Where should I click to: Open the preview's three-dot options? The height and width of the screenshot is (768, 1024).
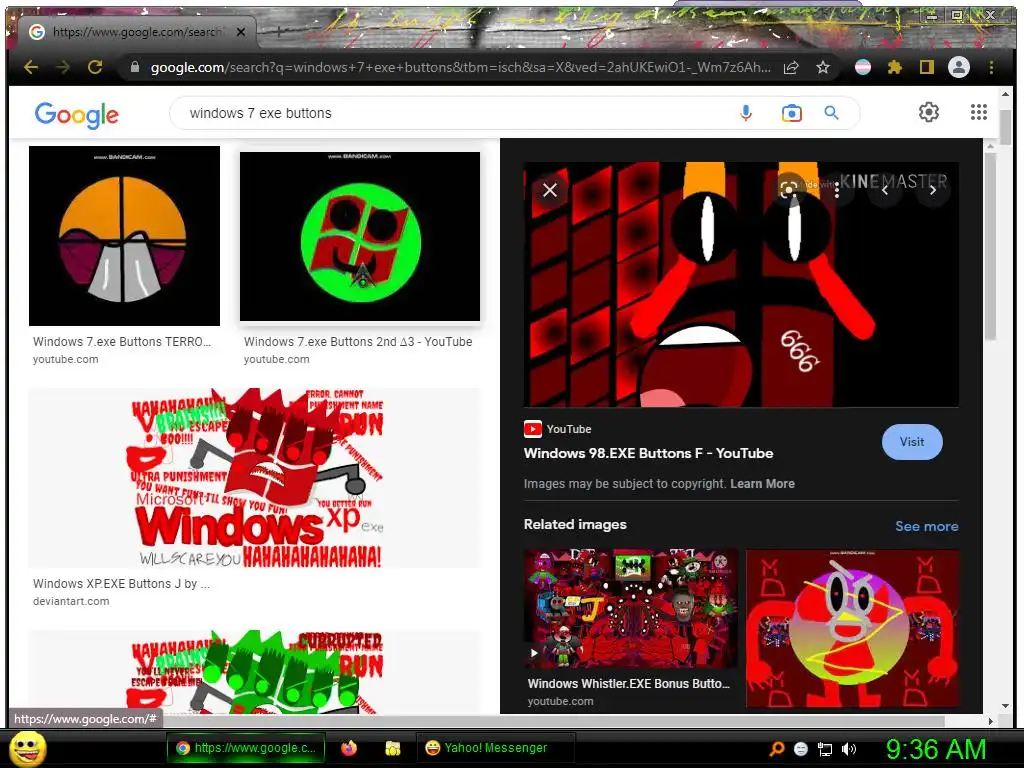837,190
